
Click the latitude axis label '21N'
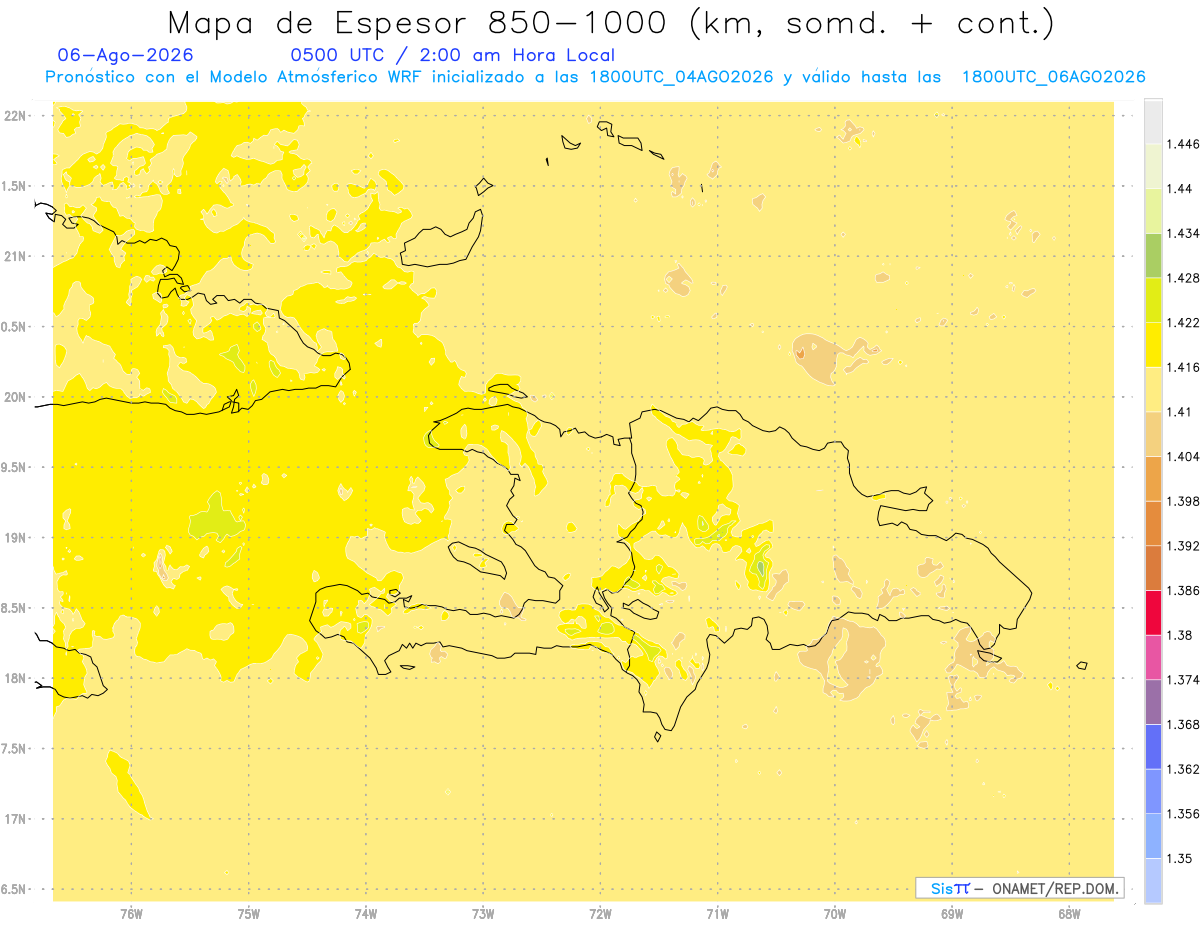click(16, 257)
